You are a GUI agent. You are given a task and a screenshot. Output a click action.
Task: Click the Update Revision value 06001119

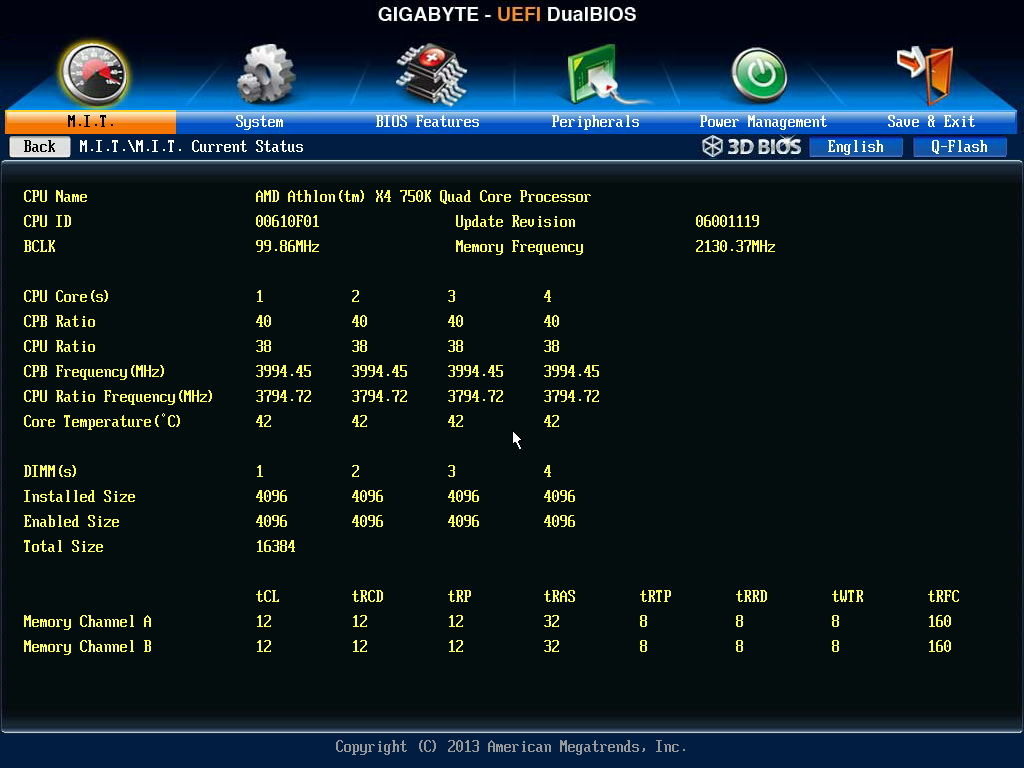point(728,221)
